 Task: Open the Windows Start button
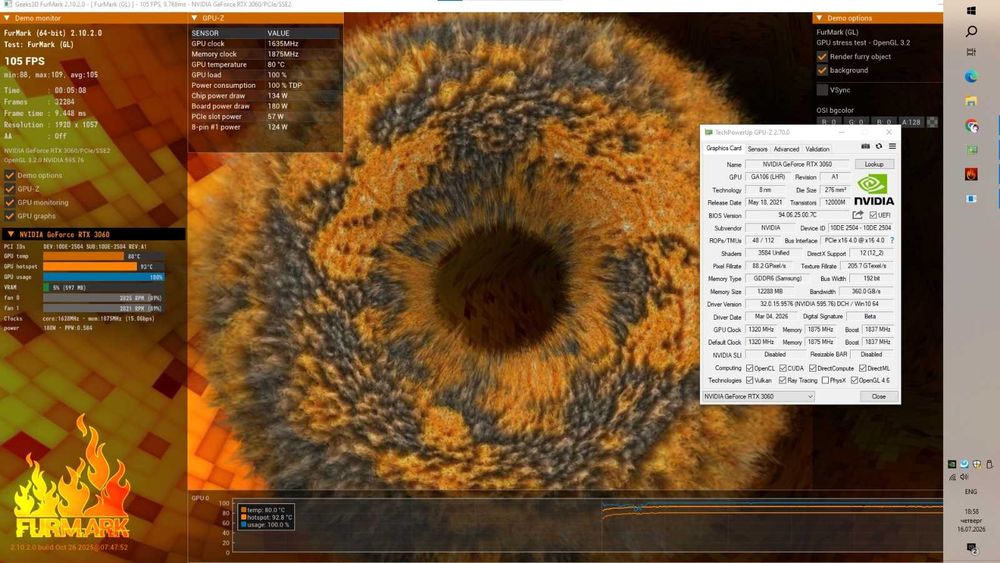tap(971, 11)
